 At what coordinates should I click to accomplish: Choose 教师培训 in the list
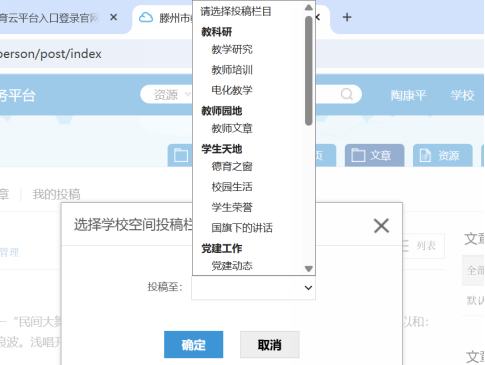232,70
